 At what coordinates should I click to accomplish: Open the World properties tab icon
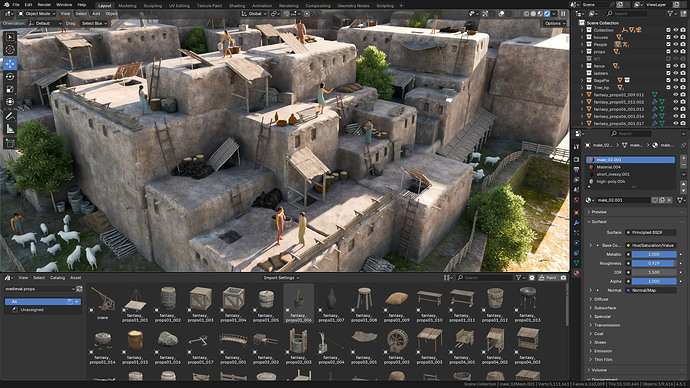576,200
